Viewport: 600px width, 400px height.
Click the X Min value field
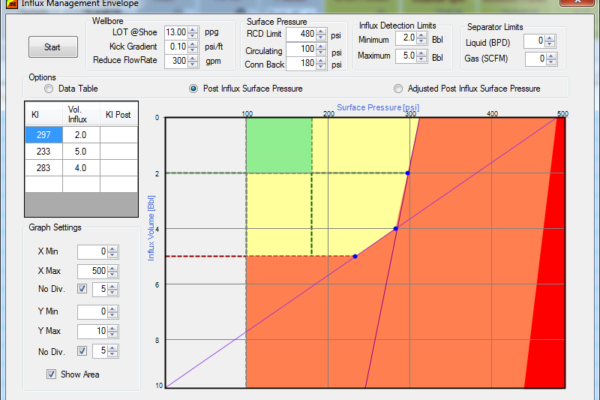pyautogui.click(x=93, y=251)
